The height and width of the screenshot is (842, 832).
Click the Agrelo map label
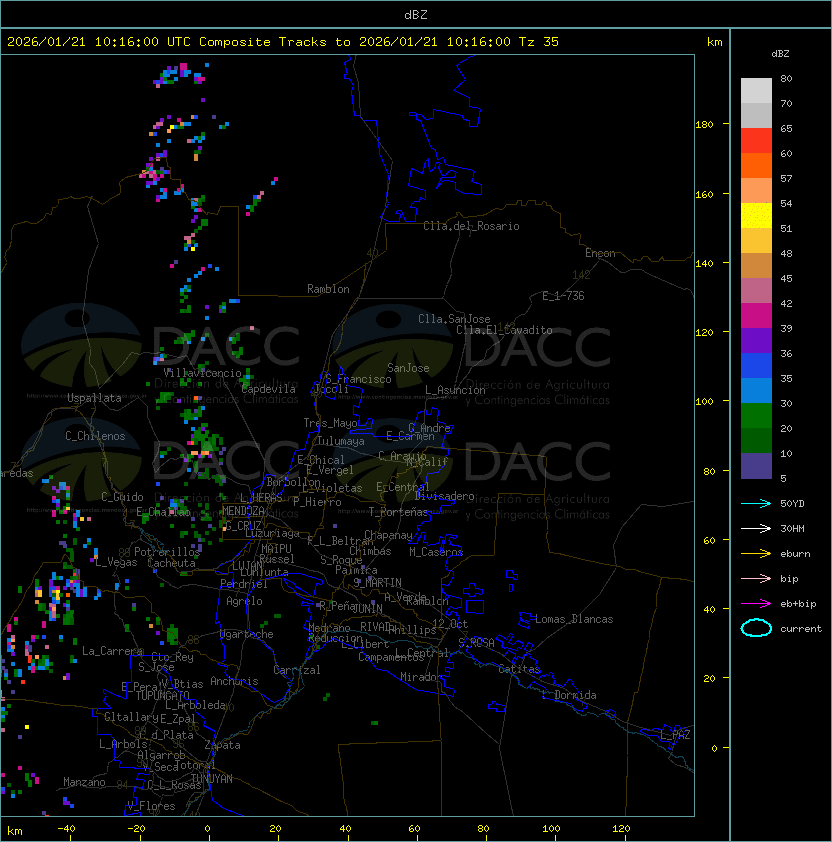pyautogui.click(x=244, y=601)
